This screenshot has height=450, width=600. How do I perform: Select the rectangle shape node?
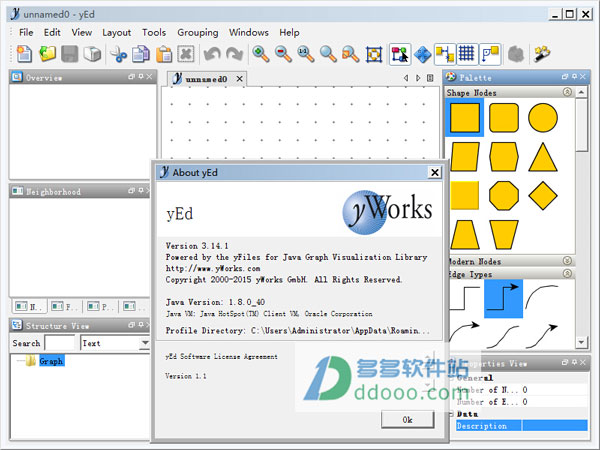[x=465, y=117]
